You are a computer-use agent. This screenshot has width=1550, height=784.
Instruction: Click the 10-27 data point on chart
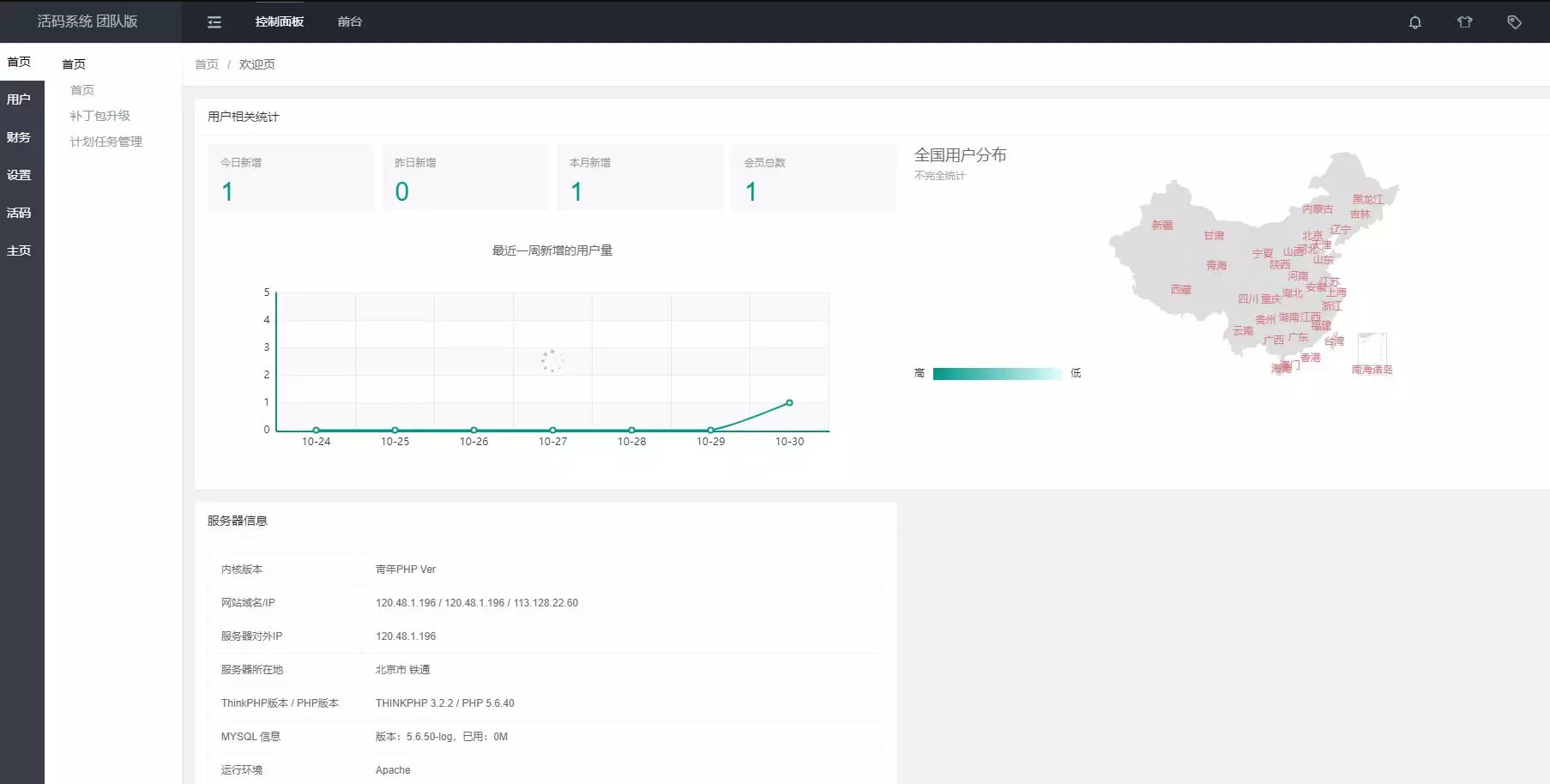click(552, 430)
